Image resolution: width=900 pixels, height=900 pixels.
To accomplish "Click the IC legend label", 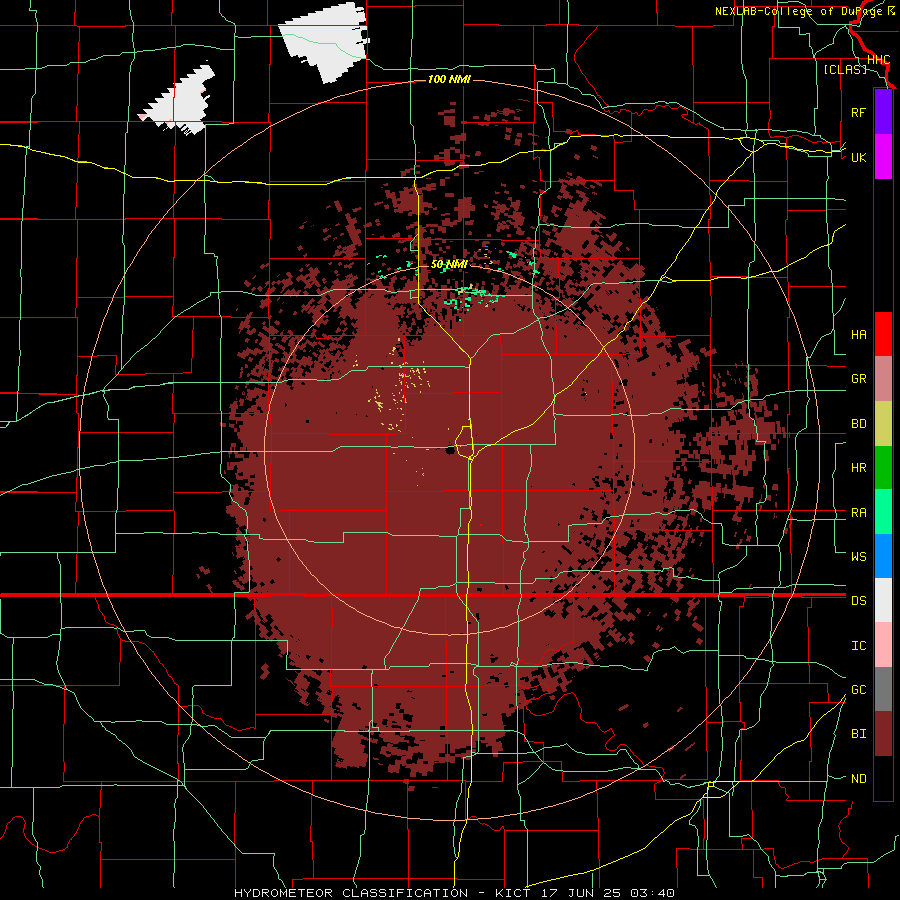I will point(858,645).
